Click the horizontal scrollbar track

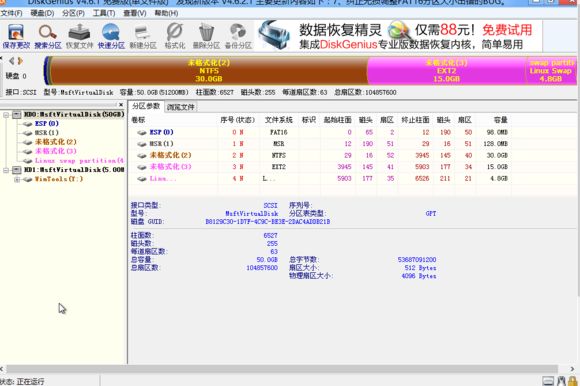pyautogui.click(x=282, y=369)
